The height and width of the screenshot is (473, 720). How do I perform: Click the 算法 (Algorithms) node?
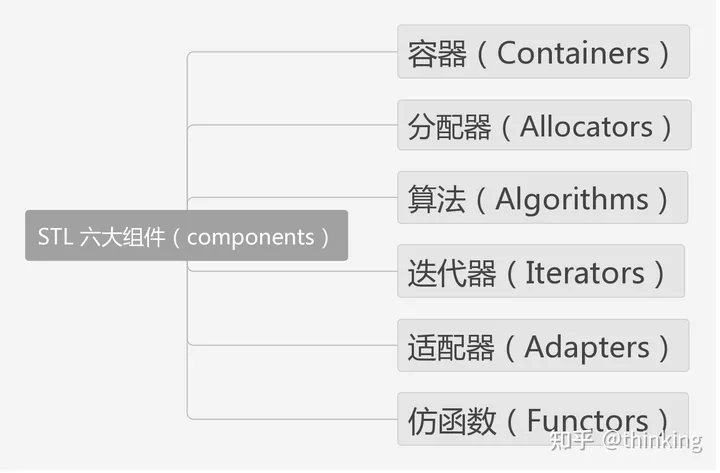point(543,198)
